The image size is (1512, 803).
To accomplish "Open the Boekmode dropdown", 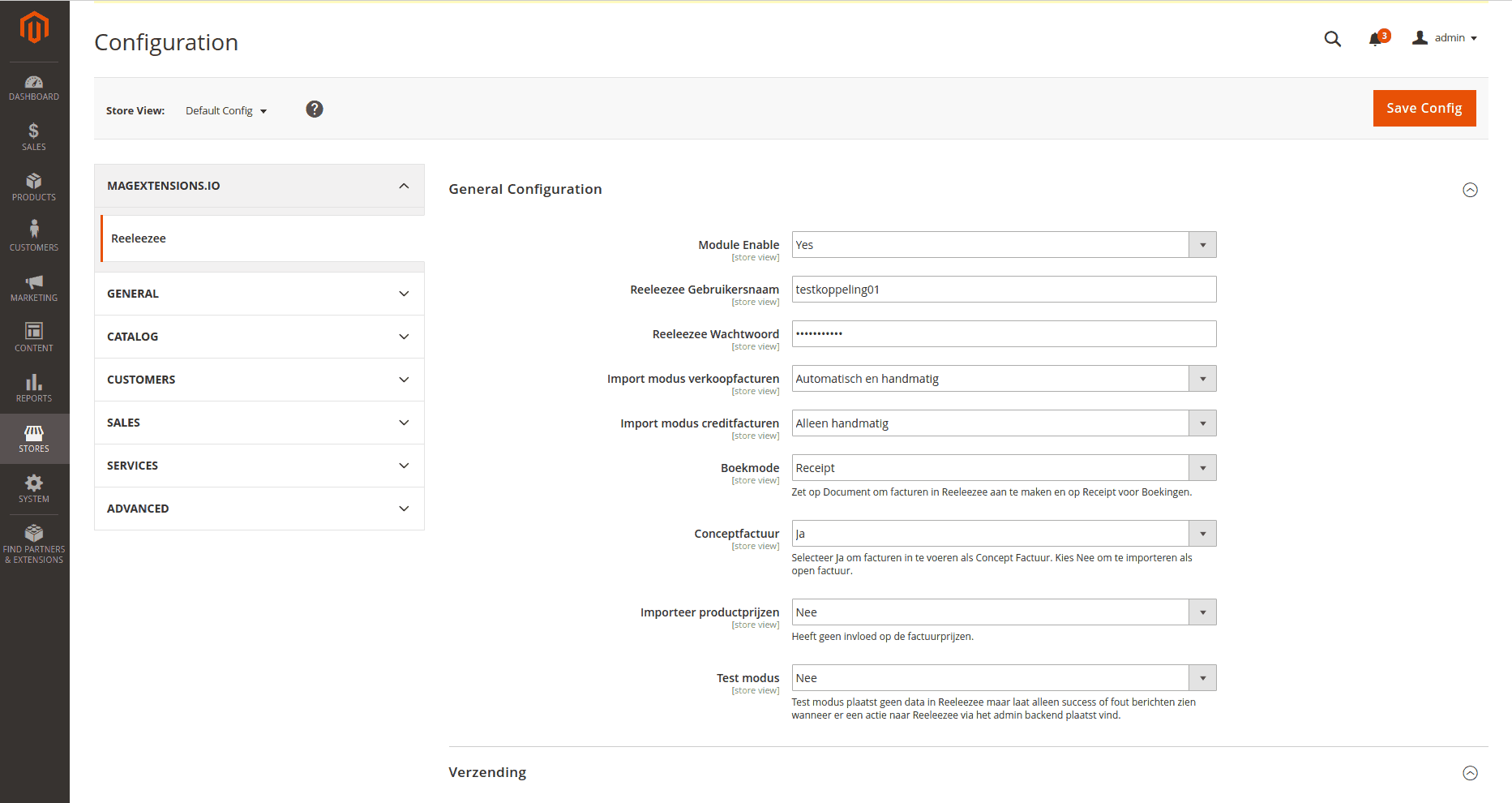I will 1003,468.
